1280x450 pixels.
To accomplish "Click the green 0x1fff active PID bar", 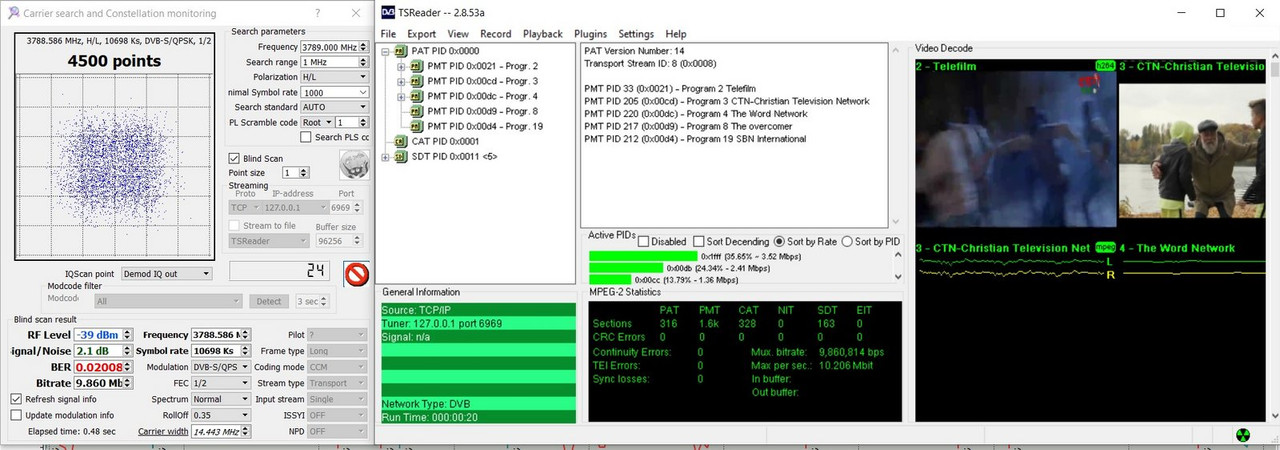I will [x=645, y=256].
